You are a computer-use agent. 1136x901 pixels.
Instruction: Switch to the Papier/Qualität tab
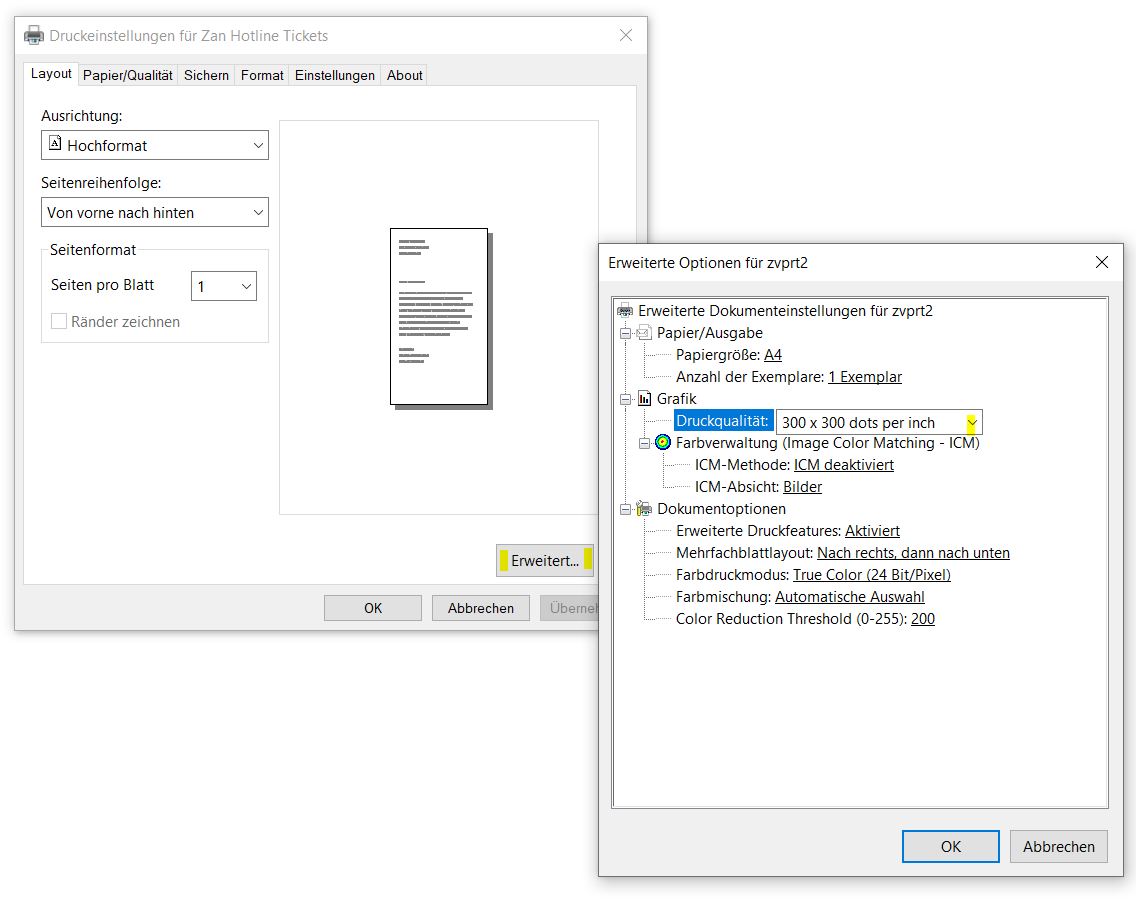point(128,75)
